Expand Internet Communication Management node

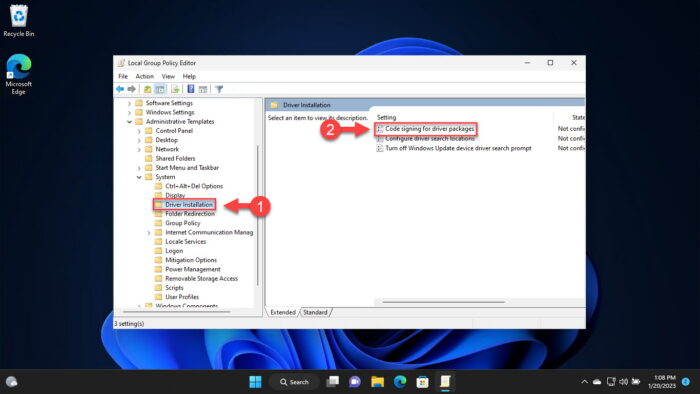tap(149, 232)
